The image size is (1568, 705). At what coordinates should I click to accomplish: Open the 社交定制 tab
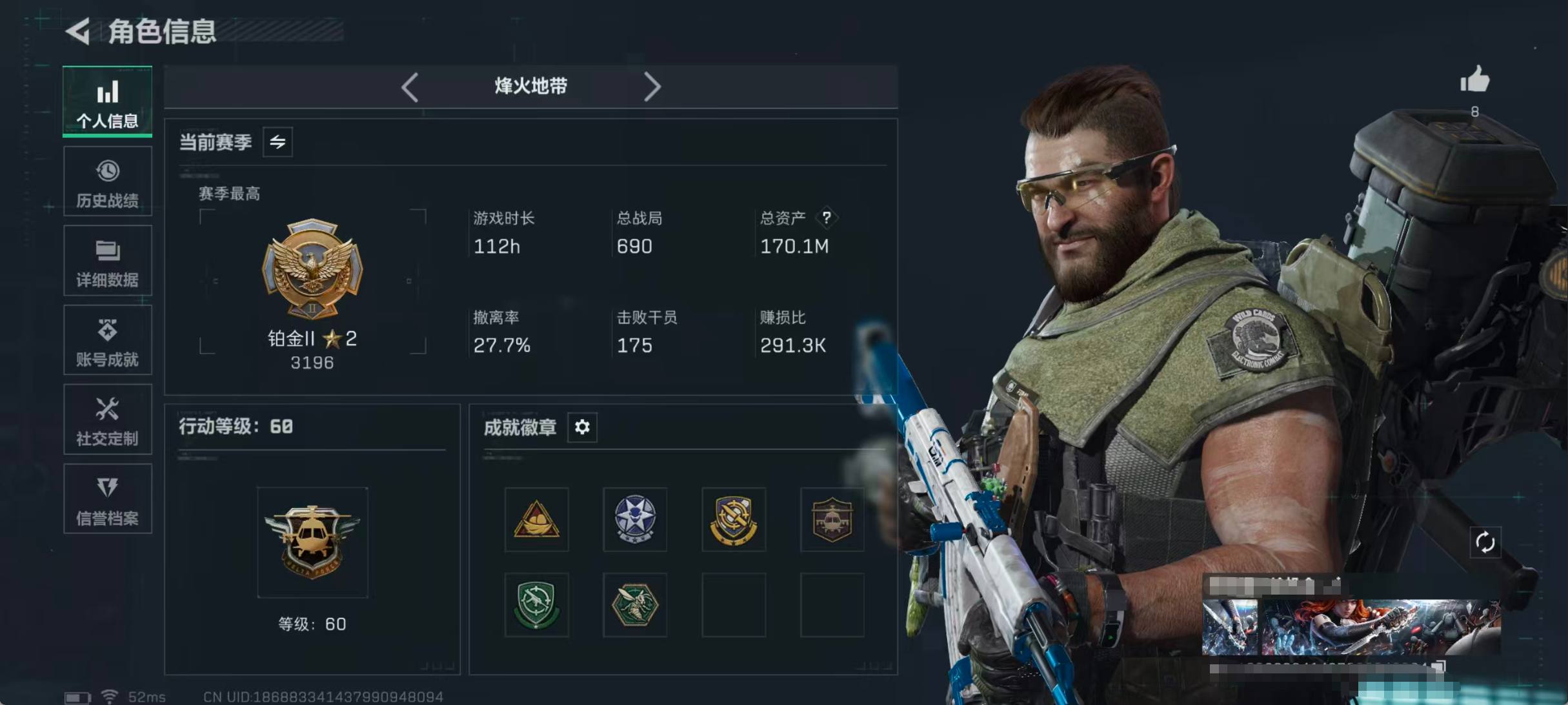click(108, 419)
